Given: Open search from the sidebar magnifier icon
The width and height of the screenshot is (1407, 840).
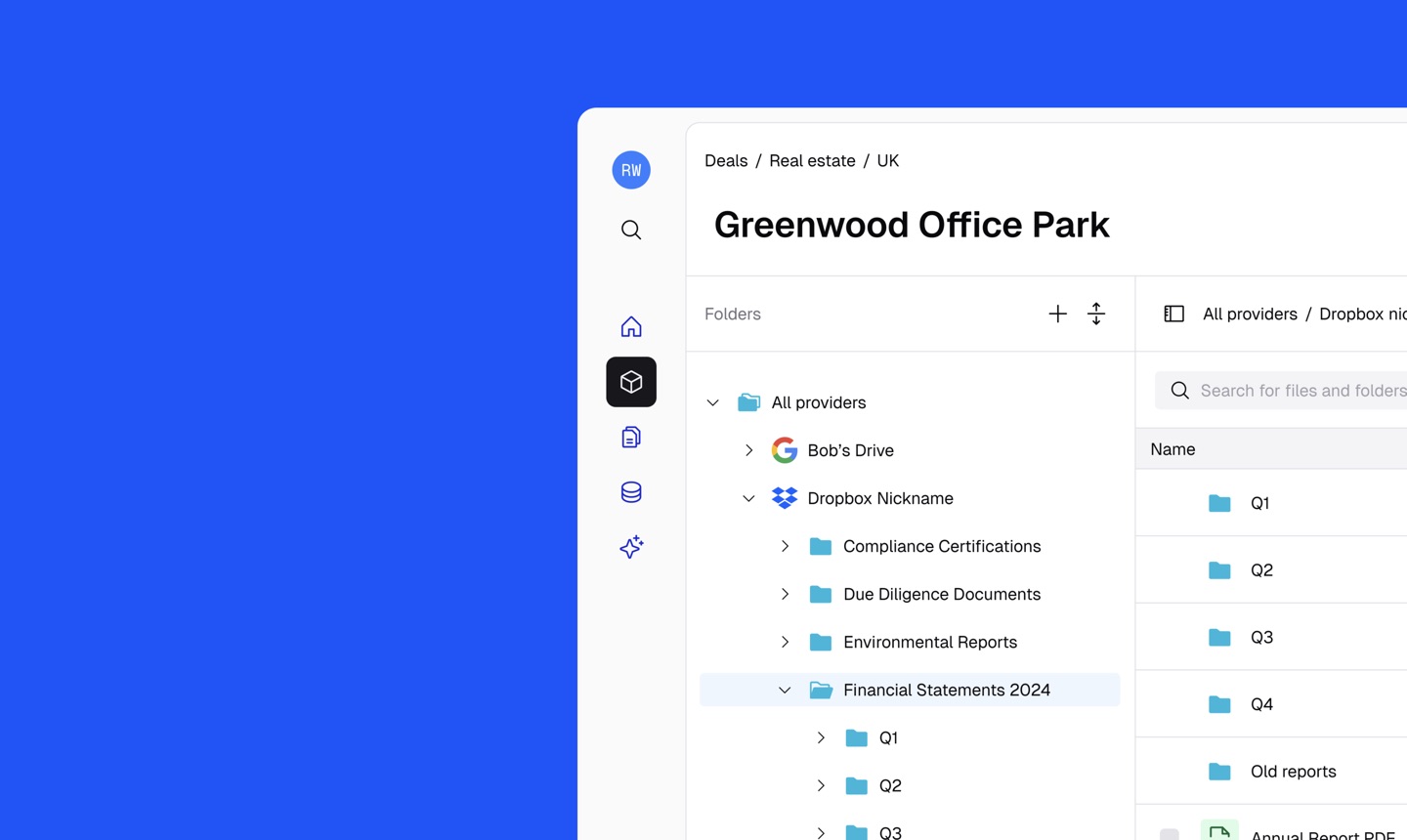Looking at the screenshot, I should [631, 230].
